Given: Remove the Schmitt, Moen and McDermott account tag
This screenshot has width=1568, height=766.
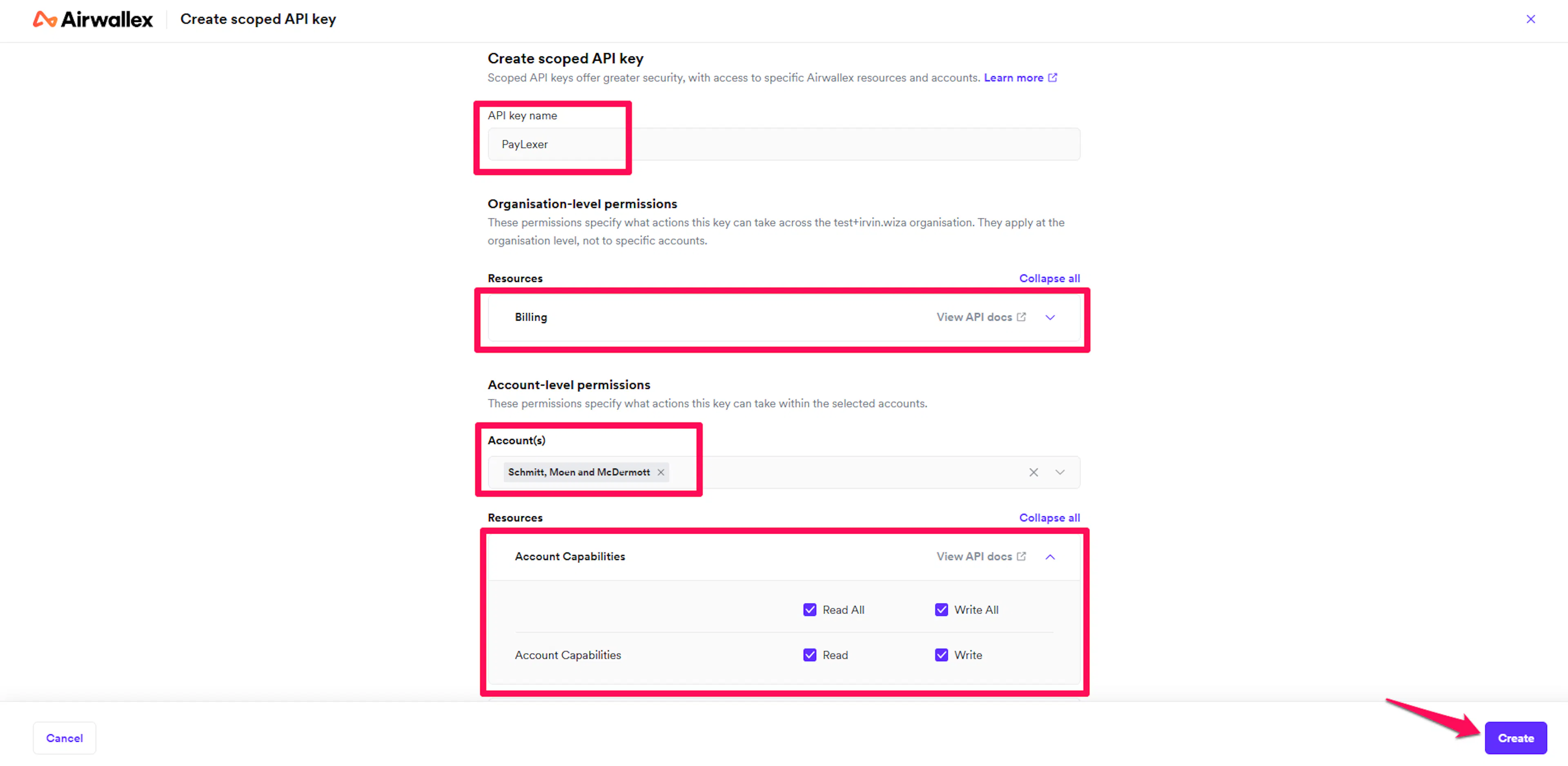Looking at the screenshot, I should click(660, 473).
